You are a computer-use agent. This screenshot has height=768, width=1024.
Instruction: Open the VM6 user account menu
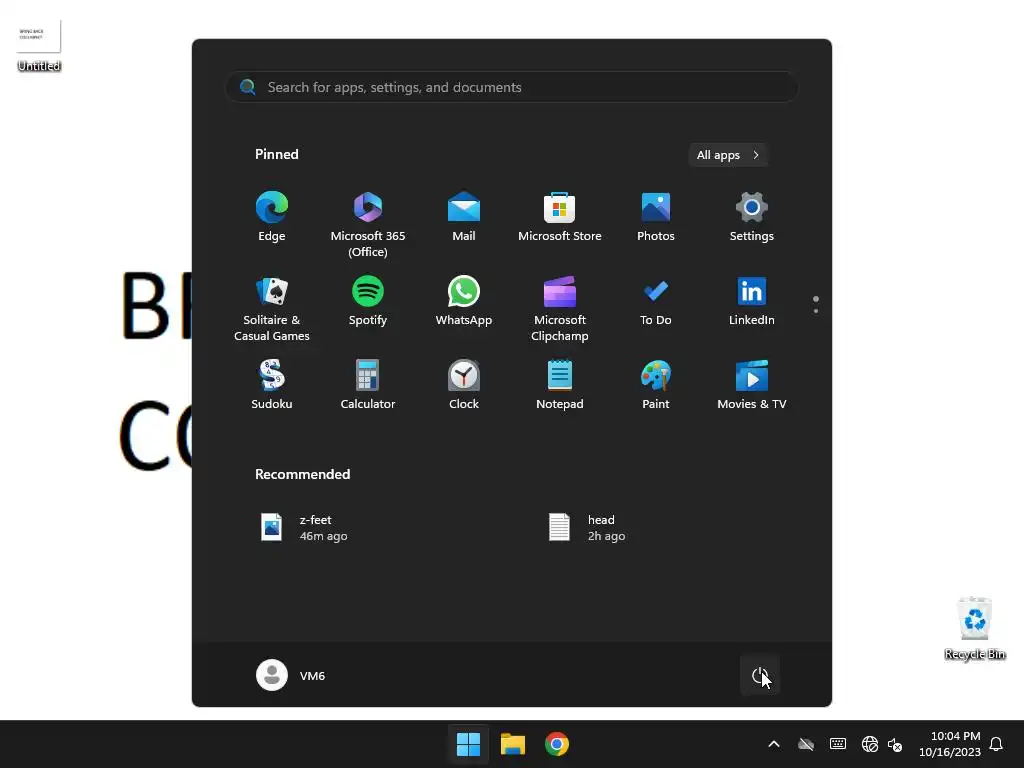point(291,675)
